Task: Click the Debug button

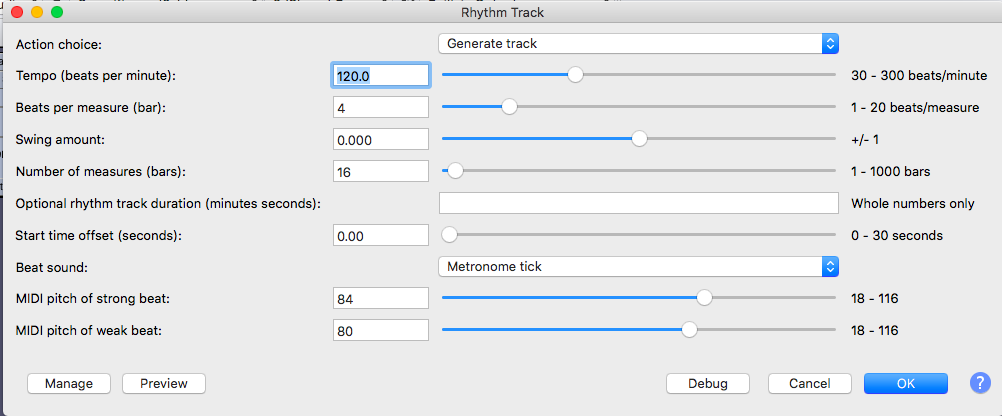Action: tap(709, 384)
